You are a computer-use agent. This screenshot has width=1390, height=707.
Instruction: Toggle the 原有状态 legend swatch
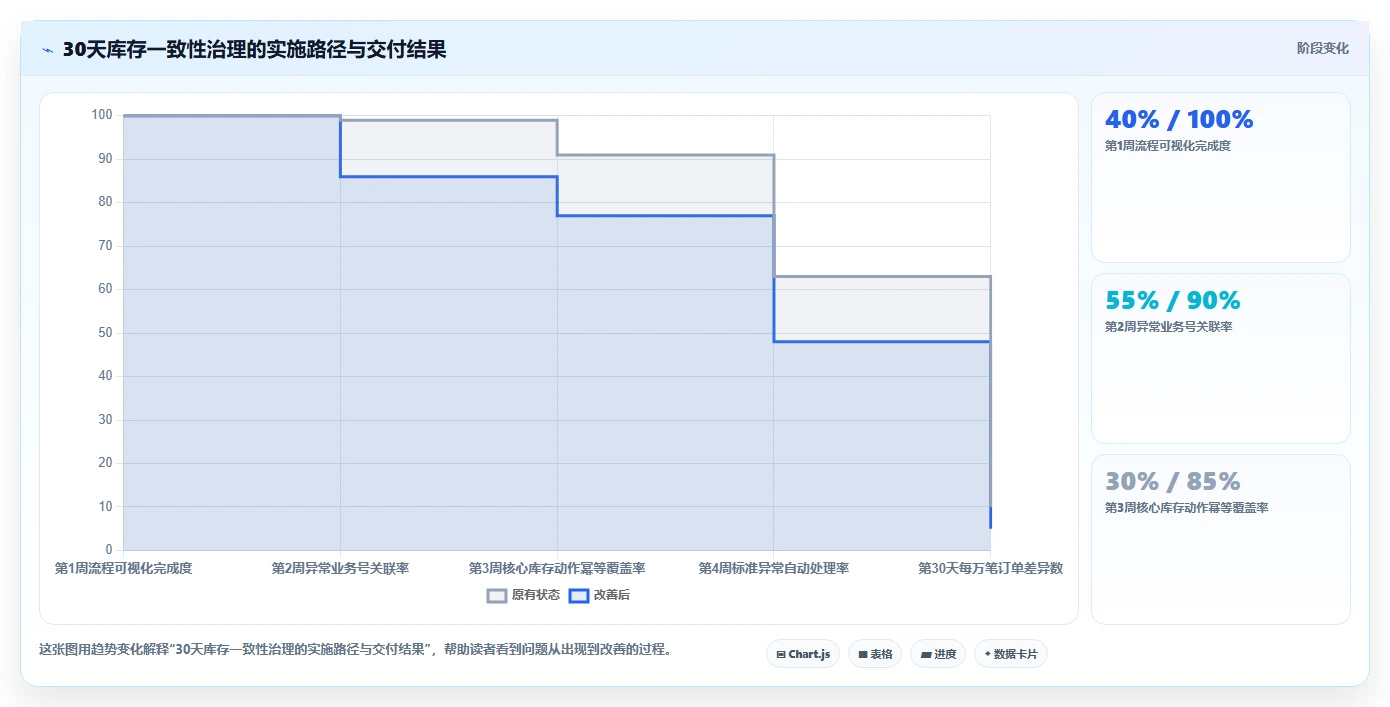pyautogui.click(x=497, y=595)
